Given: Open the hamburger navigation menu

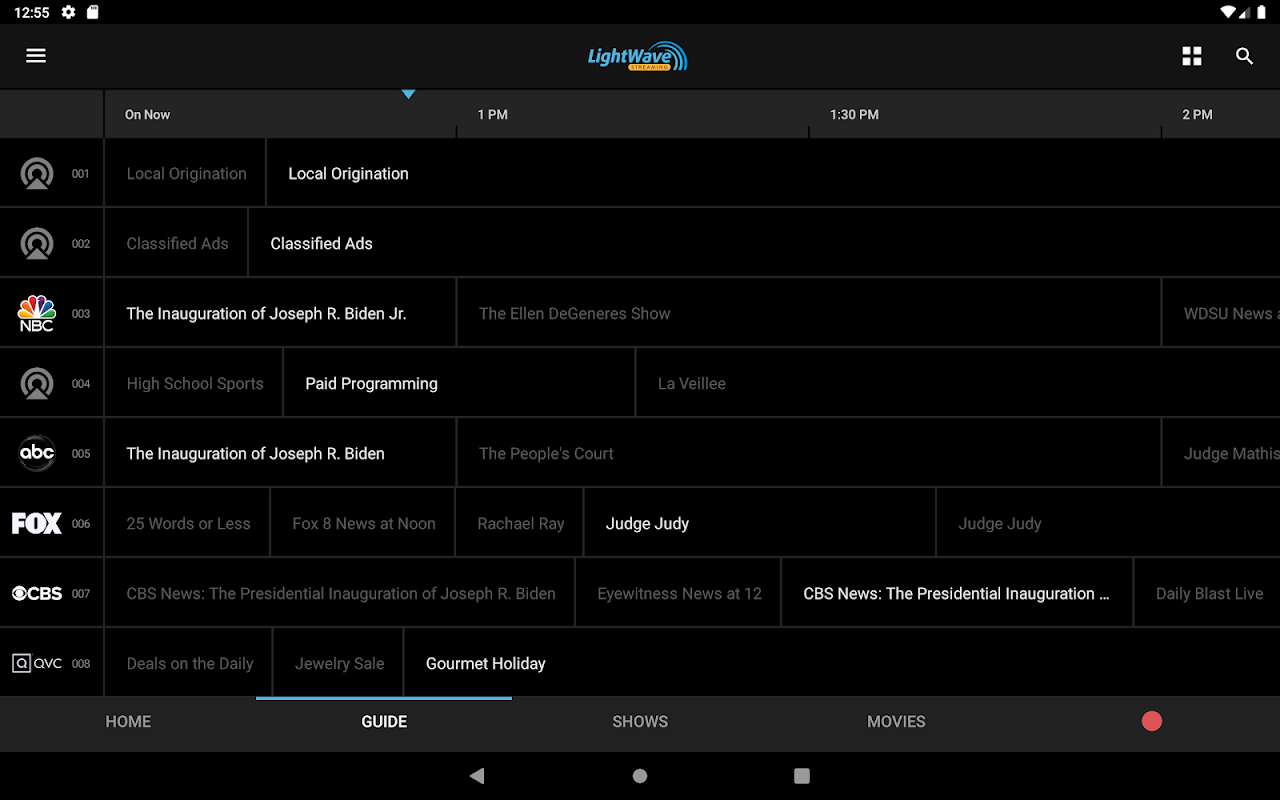Looking at the screenshot, I should tap(36, 56).
